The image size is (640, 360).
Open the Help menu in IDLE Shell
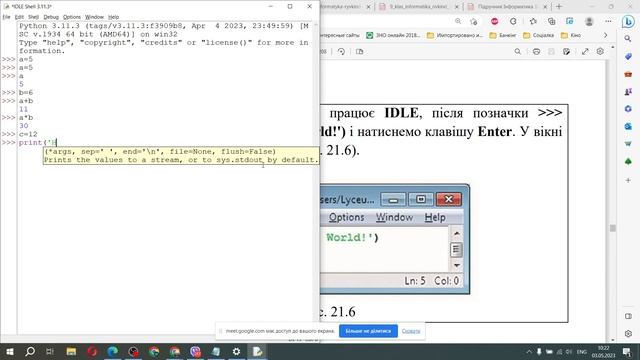[x=113, y=17]
